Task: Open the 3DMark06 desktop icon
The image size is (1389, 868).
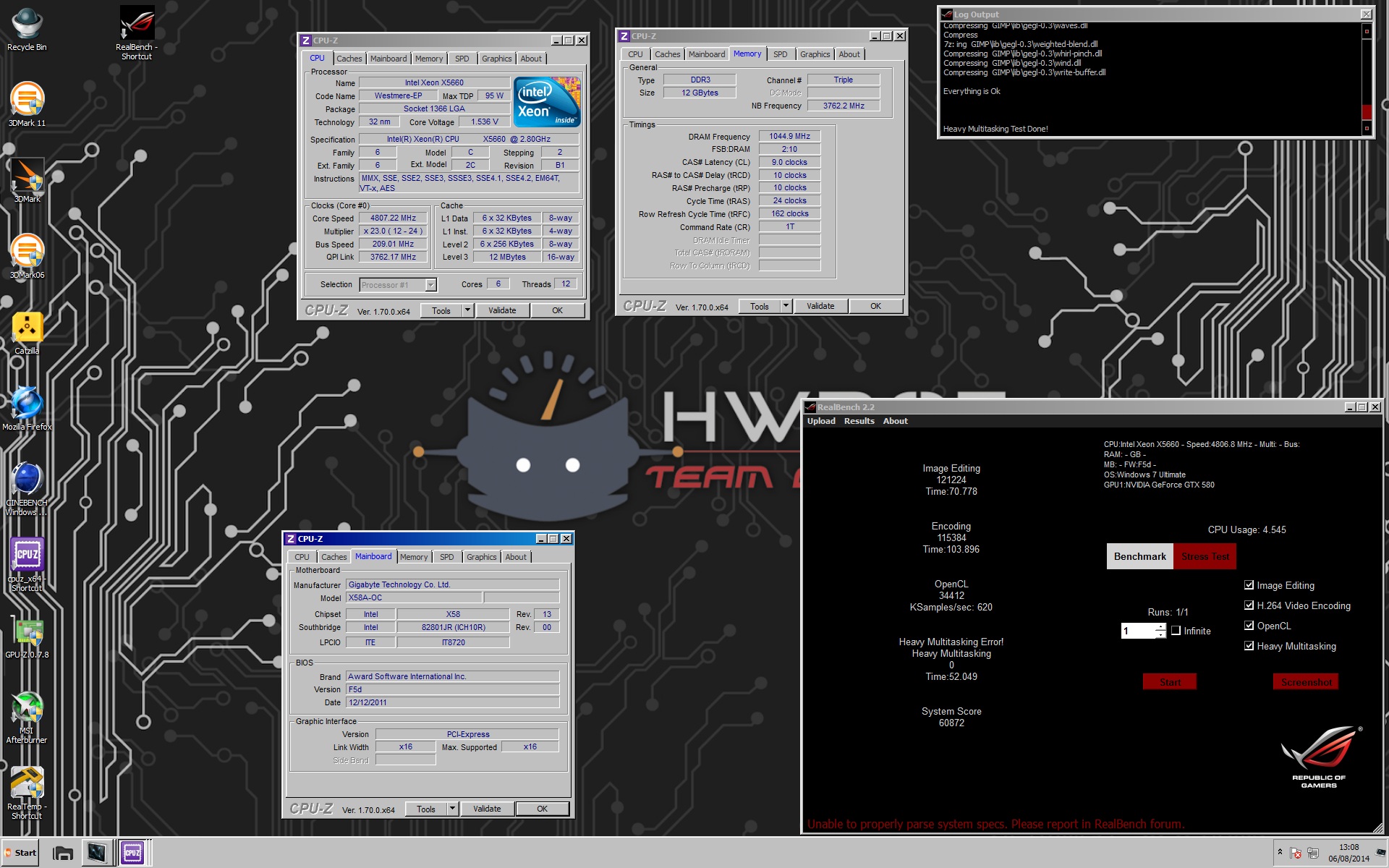Action: (x=27, y=257)
